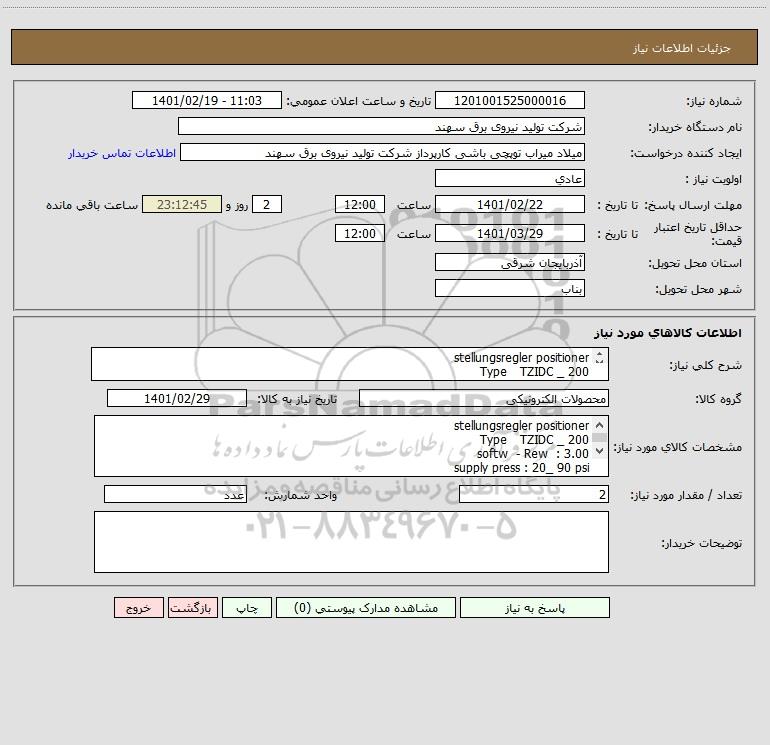Screen dimensions: 770x745
Task: Click the price validity date 1401/03/29
Action: (x=510, y=233)
